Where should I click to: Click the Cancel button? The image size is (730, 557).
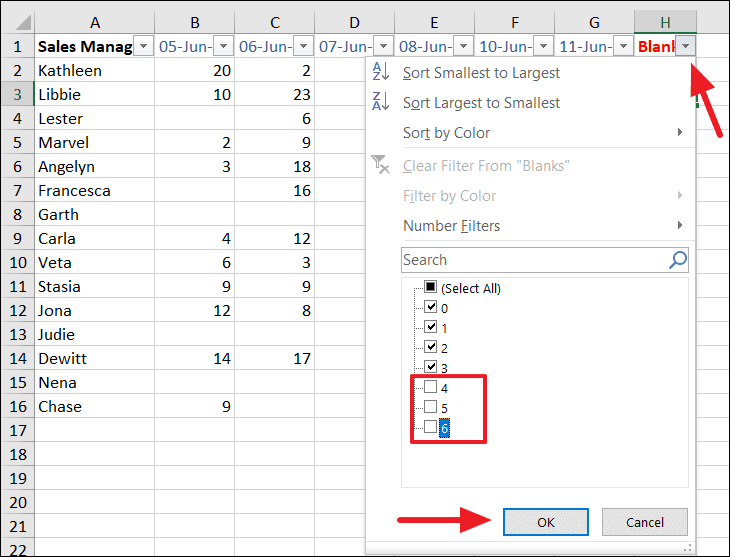645,522
